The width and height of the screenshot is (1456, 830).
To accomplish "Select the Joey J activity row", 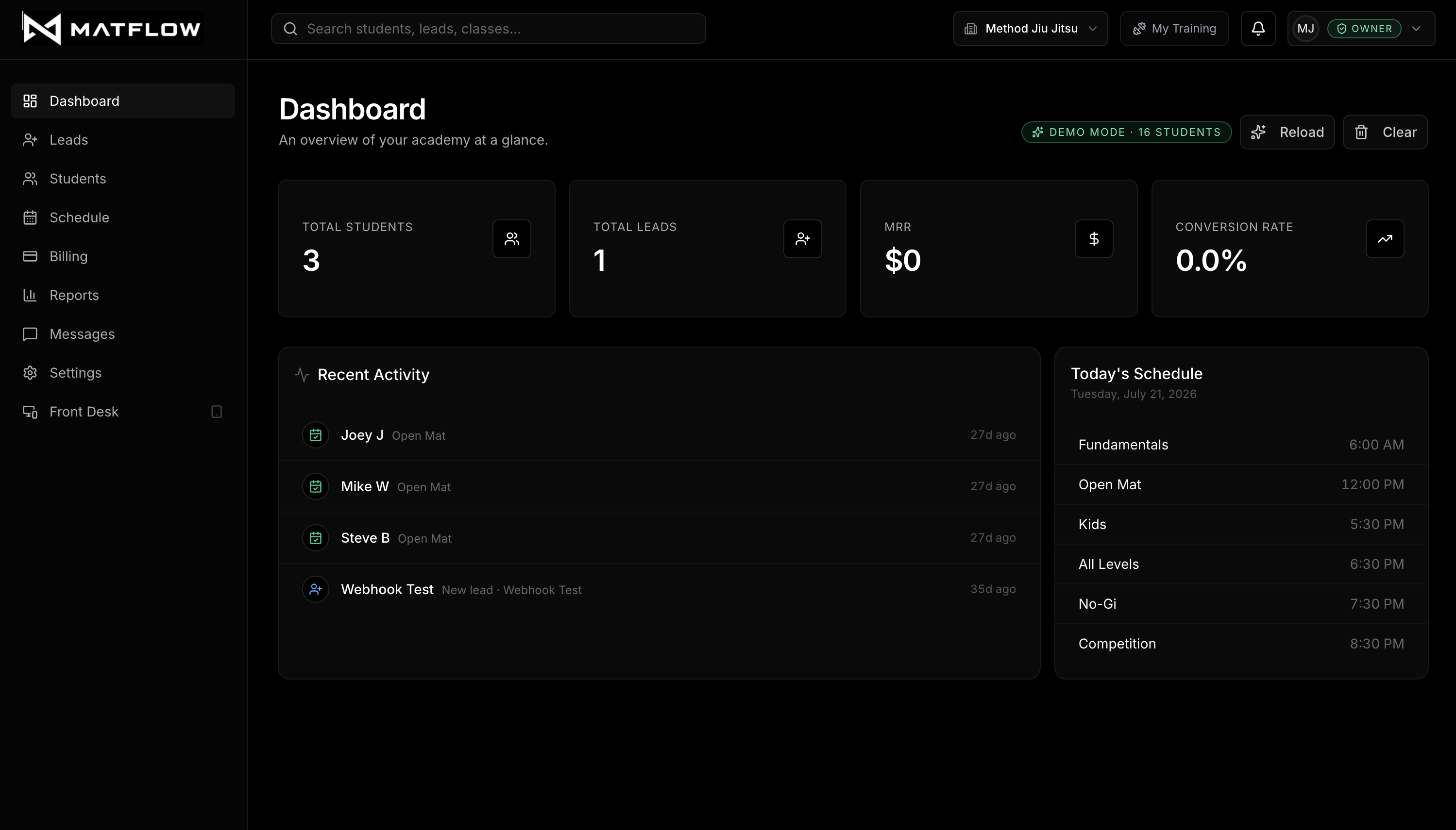I will pyautogui.click(x=659, y=435).
